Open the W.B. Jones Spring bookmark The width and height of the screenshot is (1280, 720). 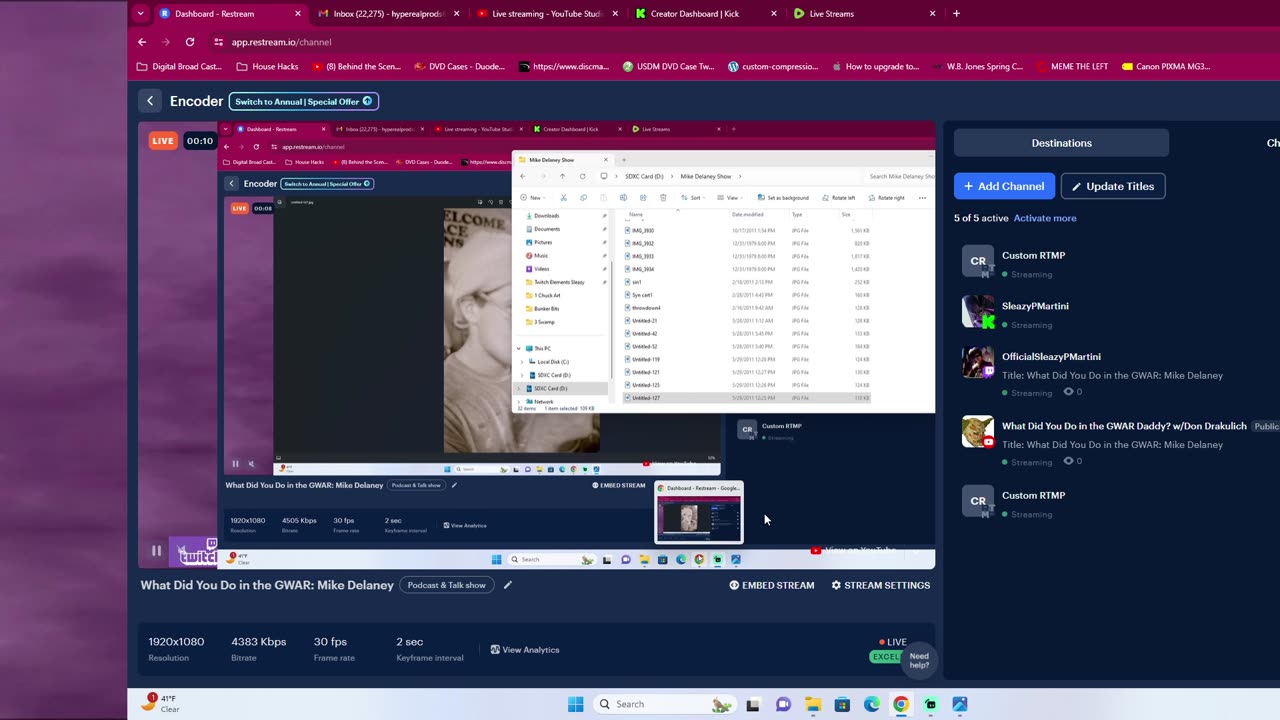point(978,67)
